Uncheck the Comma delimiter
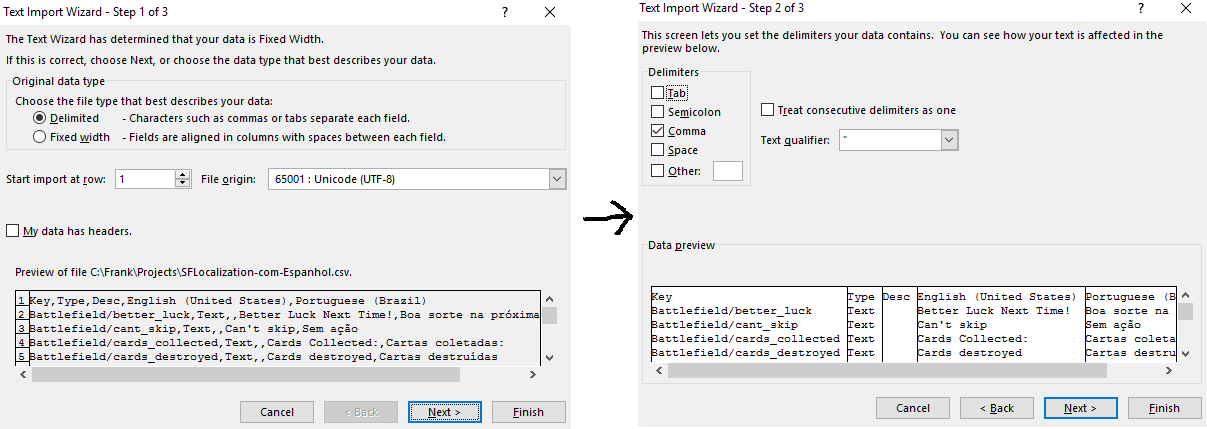Image resolution: width=1207 pixels, height=429 pixels. point(657,131)
